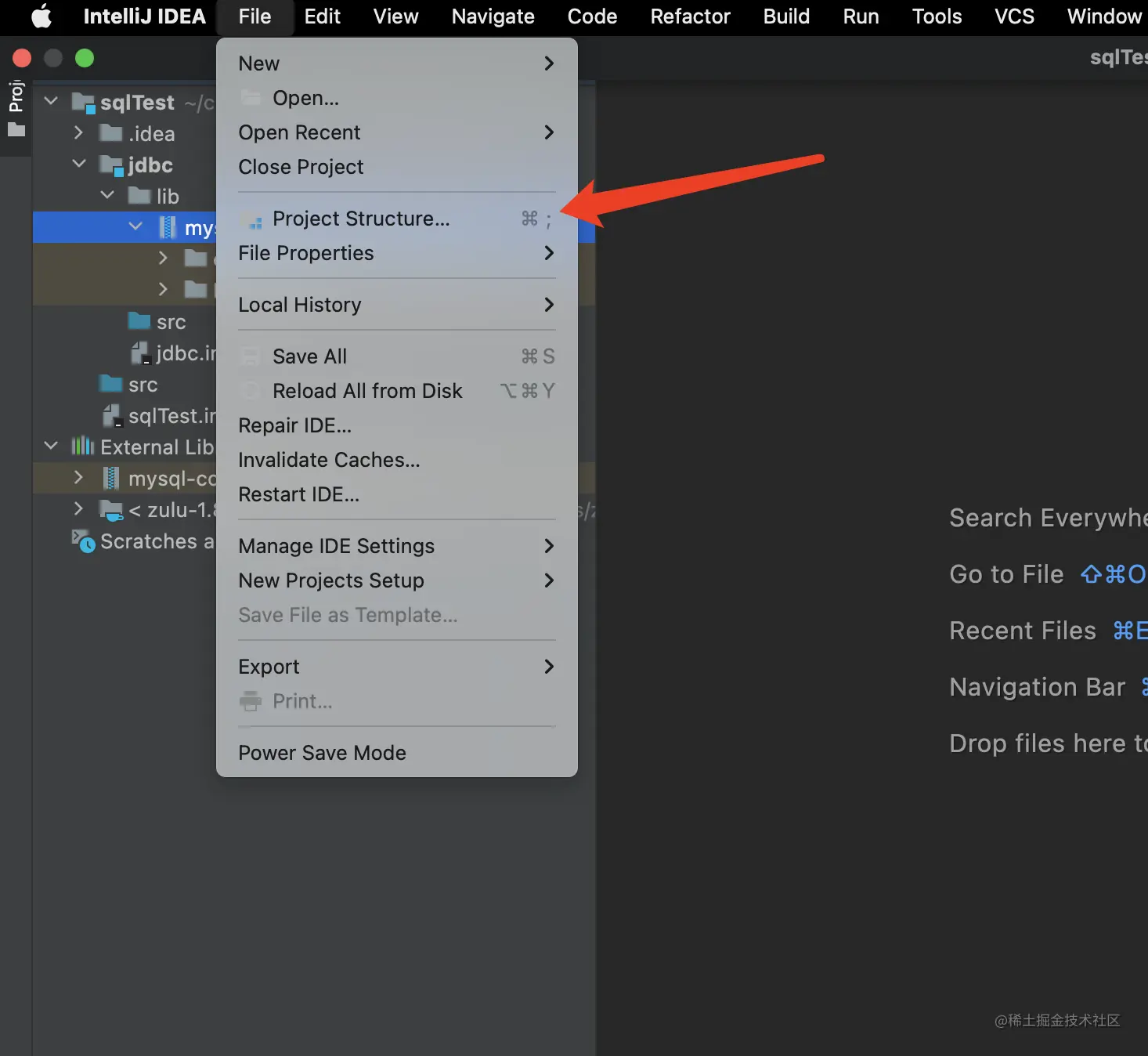The height and width of the screenshot is (1056, 1148).
Task: Open the Tools menu
Action: pos(937,16)
